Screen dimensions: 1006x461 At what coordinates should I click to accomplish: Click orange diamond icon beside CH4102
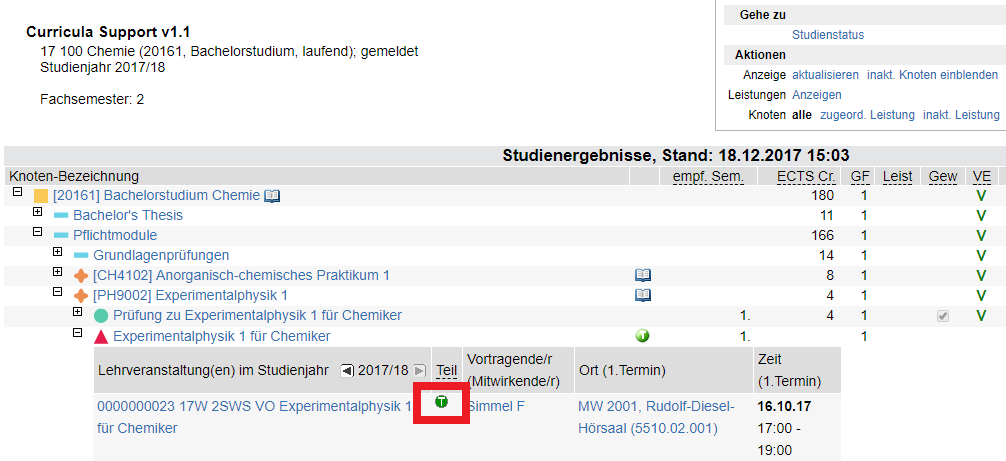81,275
